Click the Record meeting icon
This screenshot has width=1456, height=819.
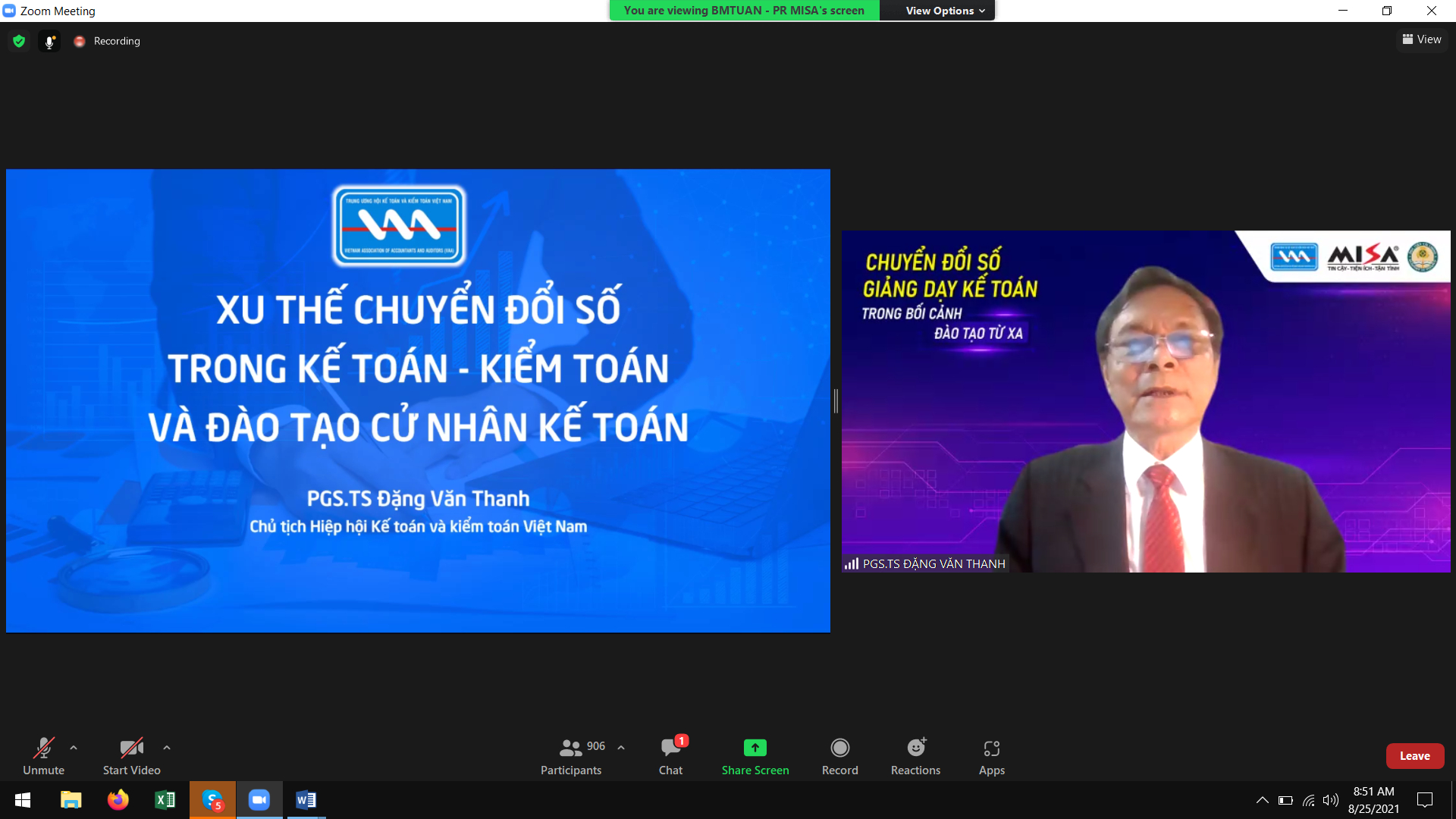pyautogui.click(x=839, y=748)
